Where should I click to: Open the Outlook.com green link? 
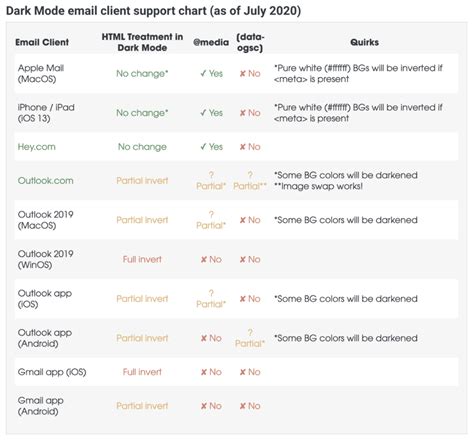[x=45, y=181]
